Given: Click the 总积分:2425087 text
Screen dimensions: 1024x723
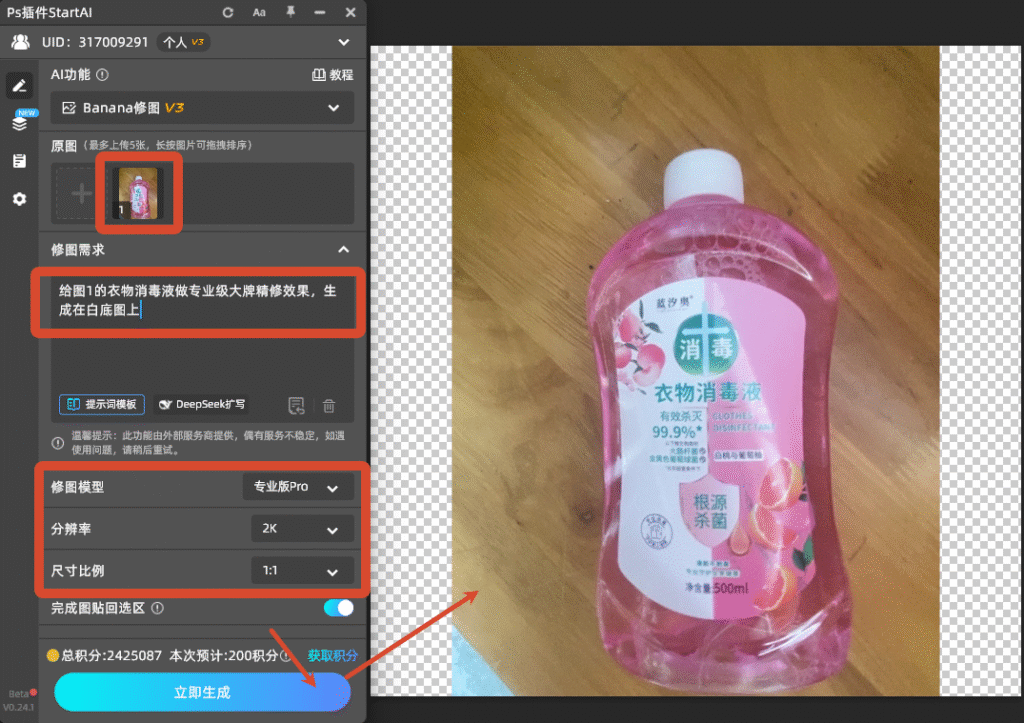Looking at the screenshot, I should click(x=112, y=655).
